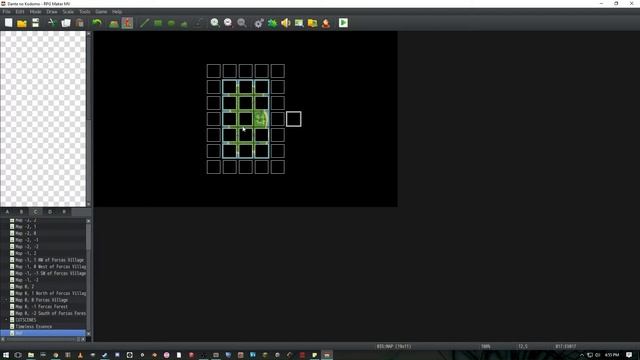The width and height of the screenshot is (640, 360).
Task: Open the Help menu
Action: 117,12
